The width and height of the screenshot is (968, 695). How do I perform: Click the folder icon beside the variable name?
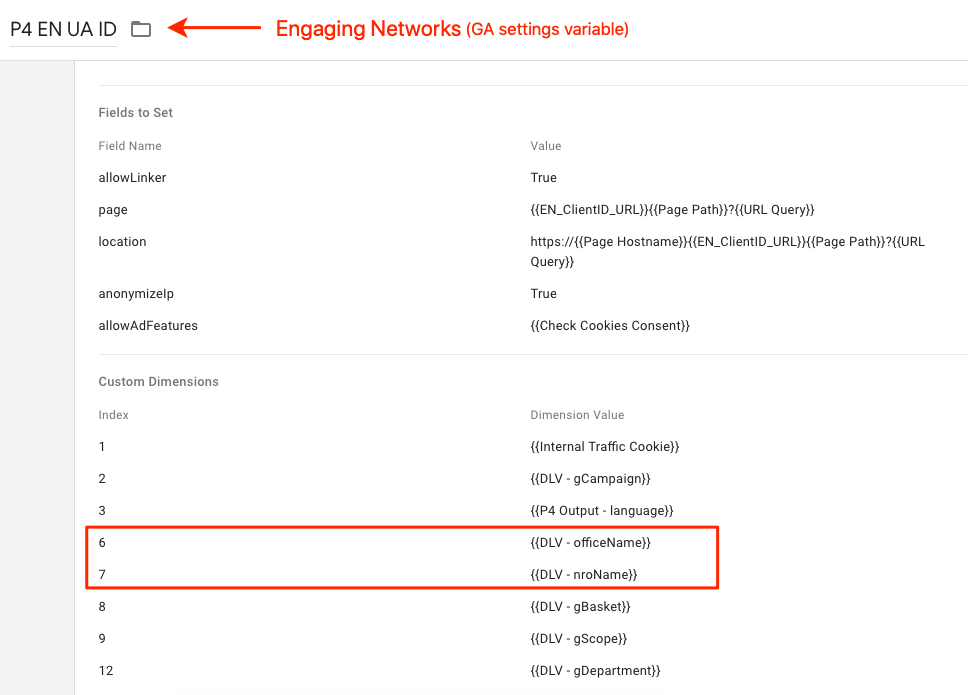click(x=141, y=29)
